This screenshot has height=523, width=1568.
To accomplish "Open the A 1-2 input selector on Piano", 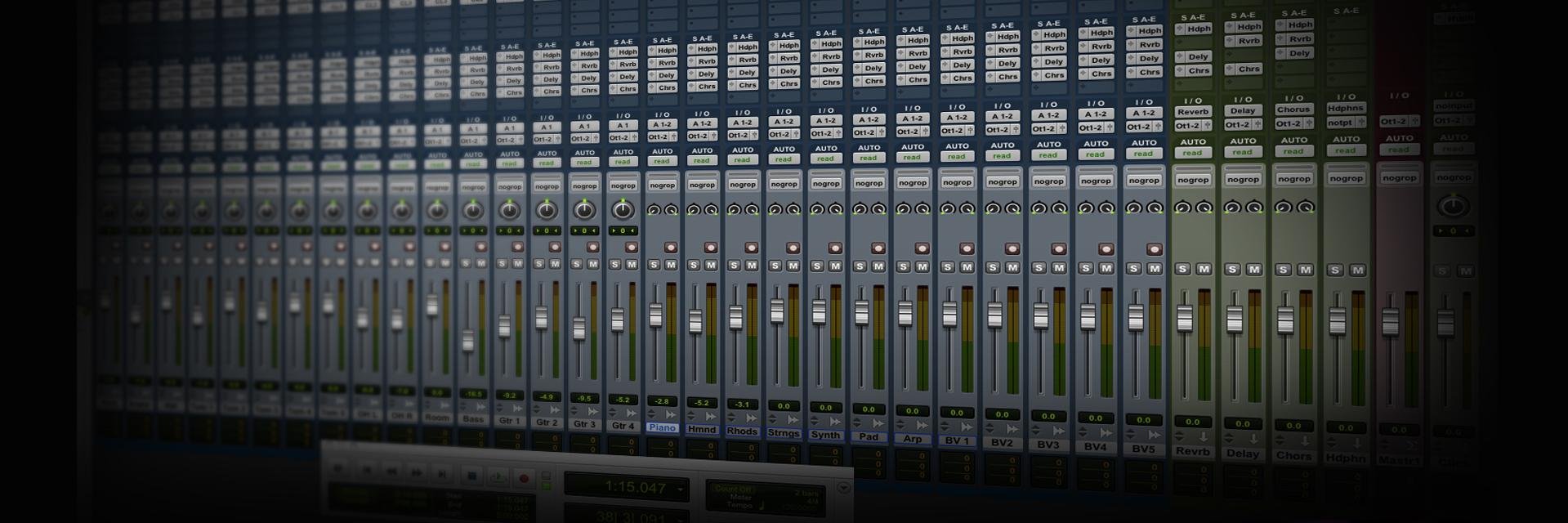I will (662, 124).
